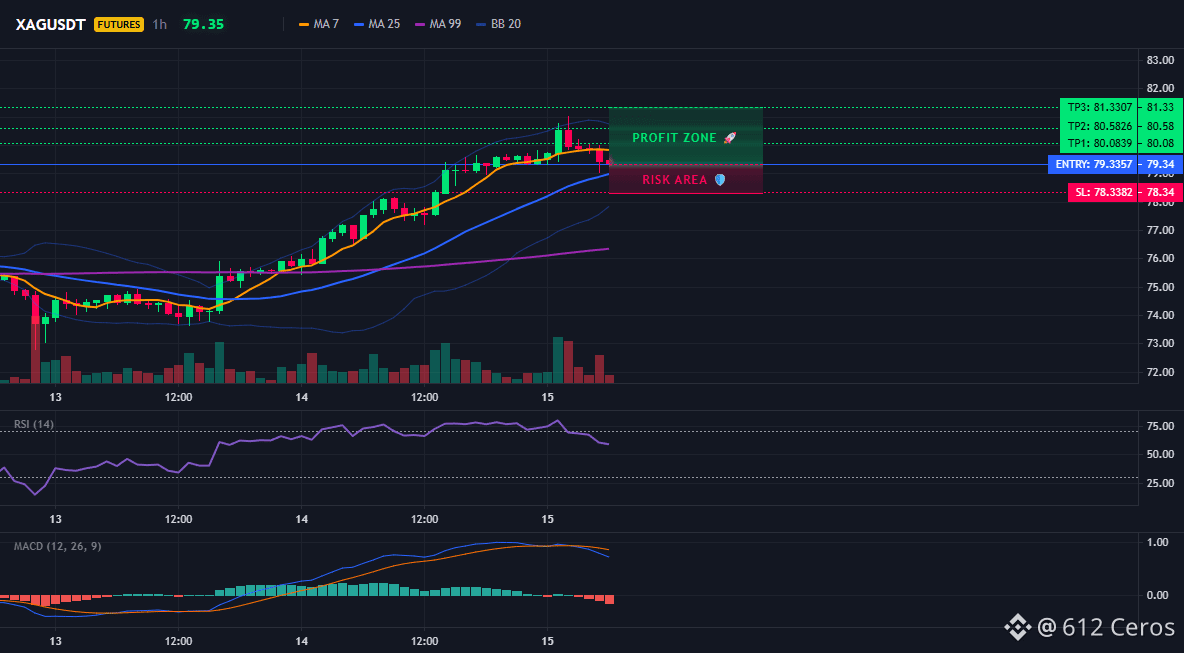Click 72.00 on the price axis

click(1161, 372)
